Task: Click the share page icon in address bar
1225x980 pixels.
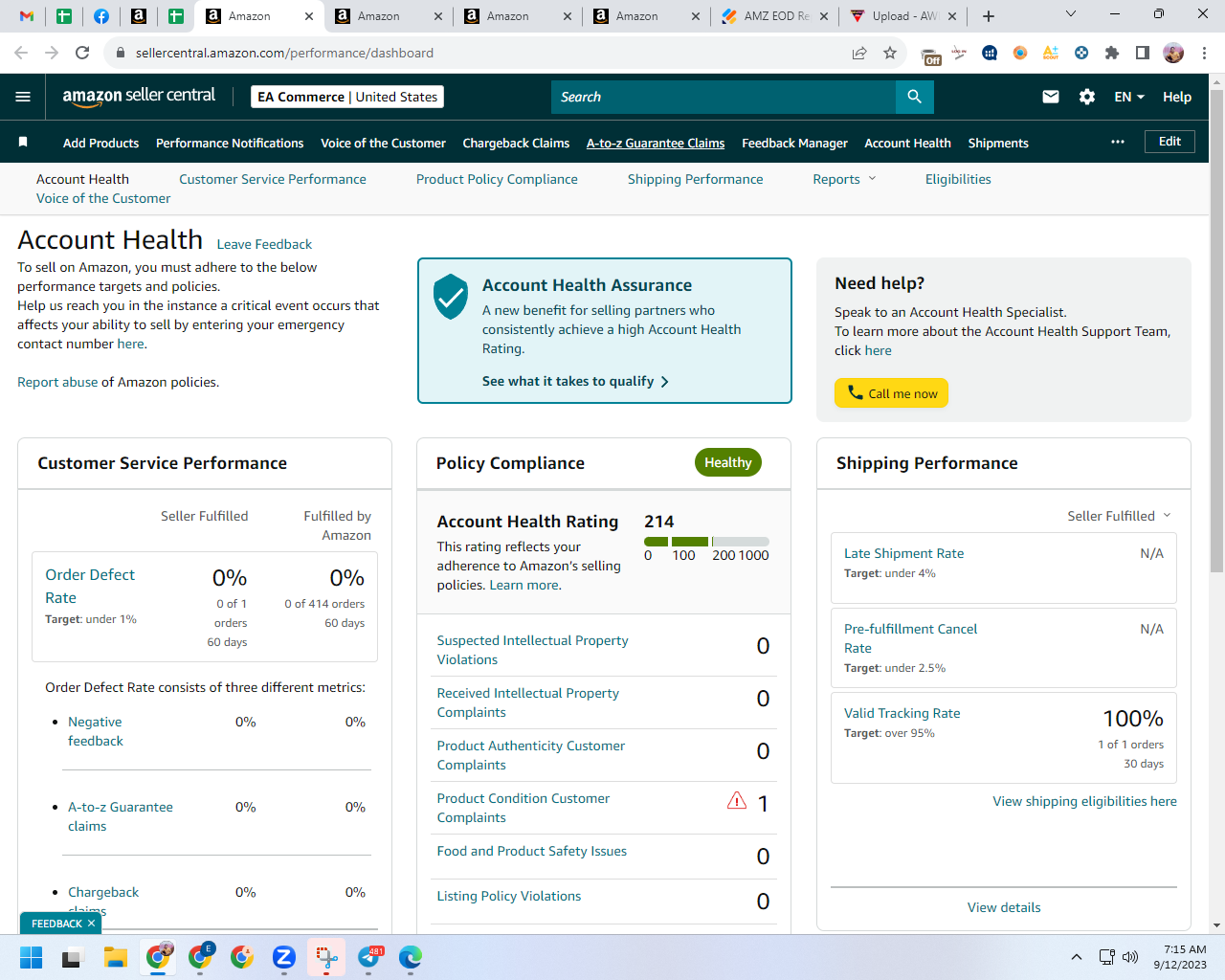Action: point(859,53)
